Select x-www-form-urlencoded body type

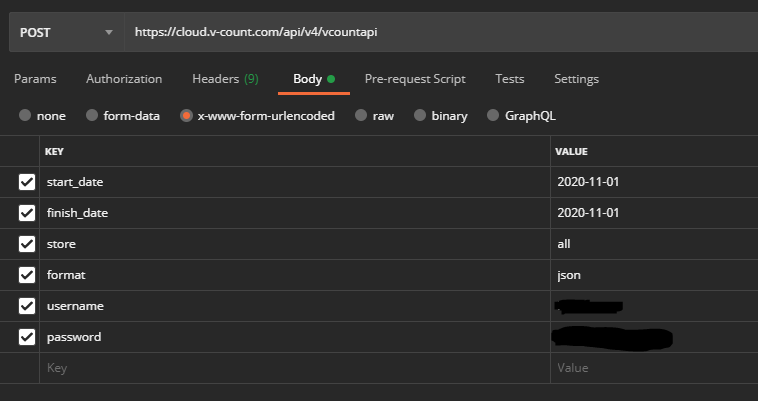(x=186, y=115)
